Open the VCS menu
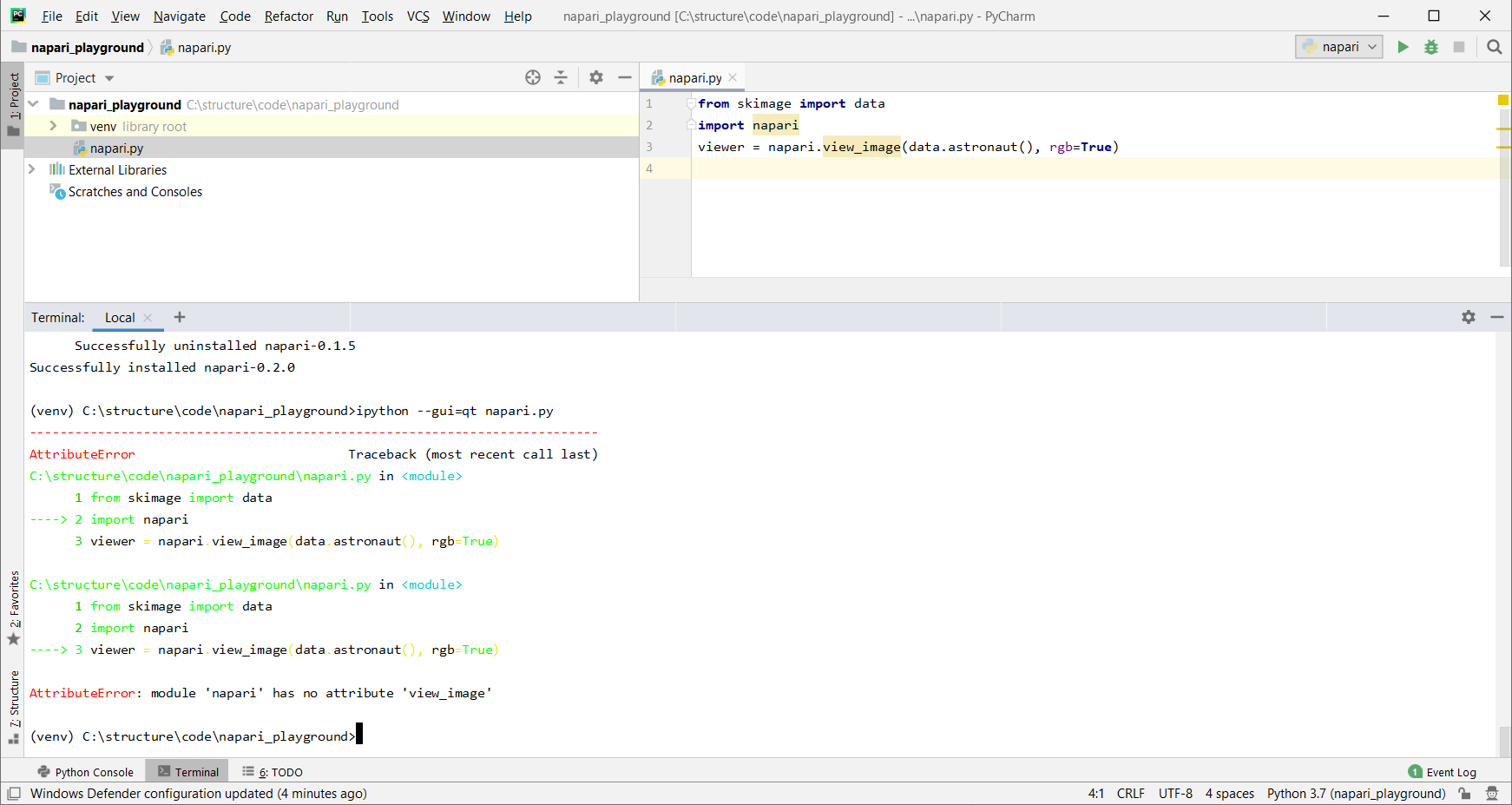This screenshot has height=805, width=1512. point(418,16)
